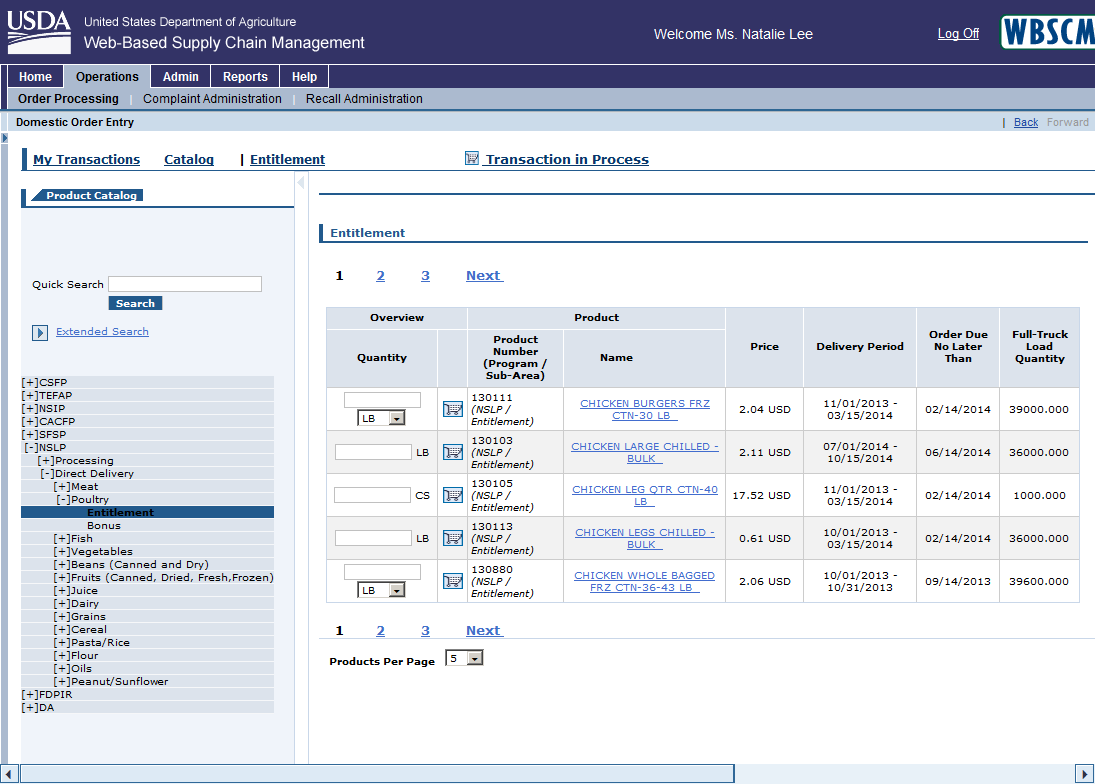Viewport: 1095px width, 784px height.
Task: Click cart icon for Chicken Burgers row
Action: click(452, 409)
